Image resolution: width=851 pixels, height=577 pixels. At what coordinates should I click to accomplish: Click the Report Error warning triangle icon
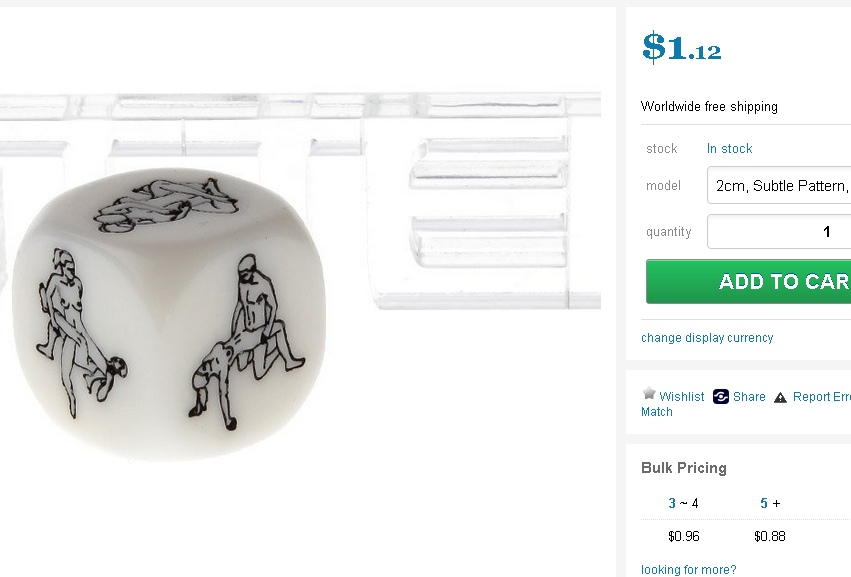[x=781, y=397]
